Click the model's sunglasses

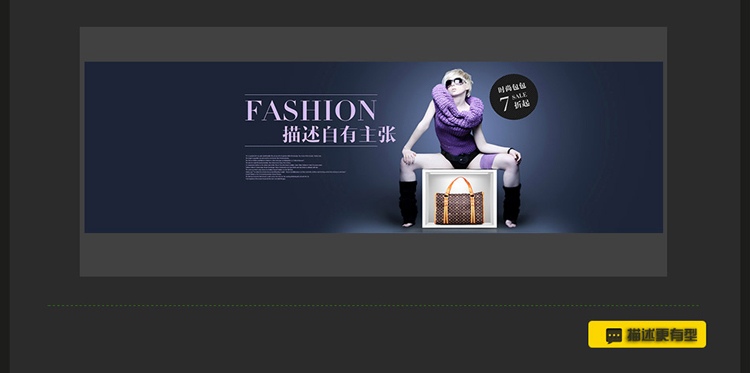(x=454, y=82)
